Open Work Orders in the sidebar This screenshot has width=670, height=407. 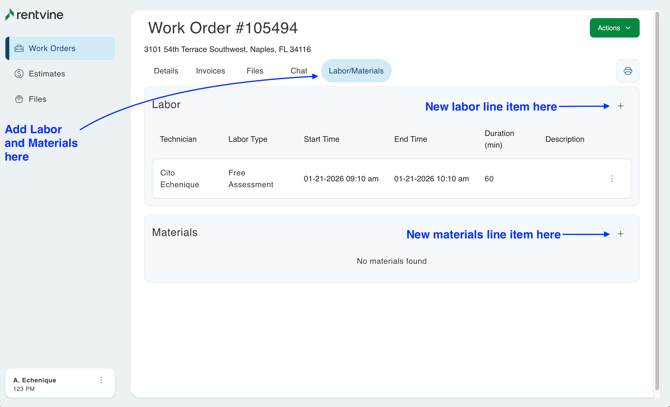(x=52, y=48)
